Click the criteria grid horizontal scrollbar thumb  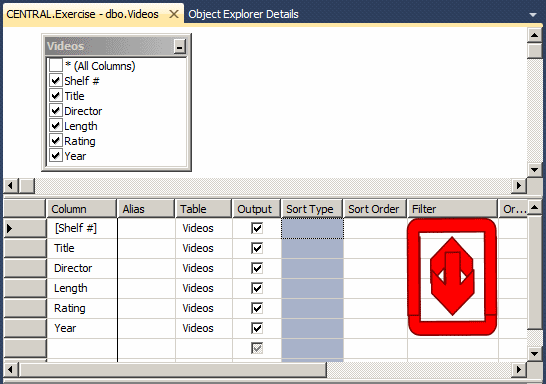click(x=172, y=369)
